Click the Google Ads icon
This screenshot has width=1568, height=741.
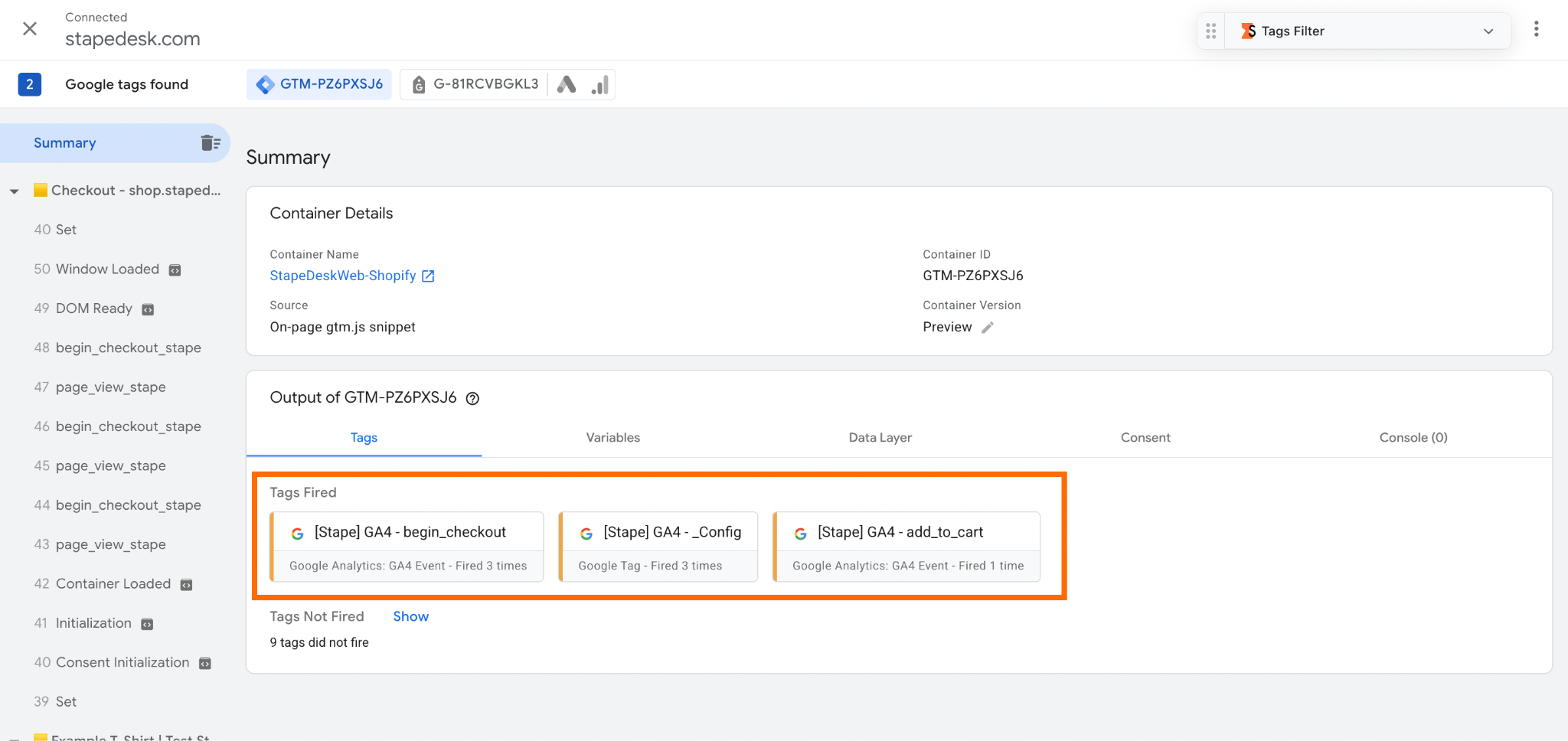567,84
